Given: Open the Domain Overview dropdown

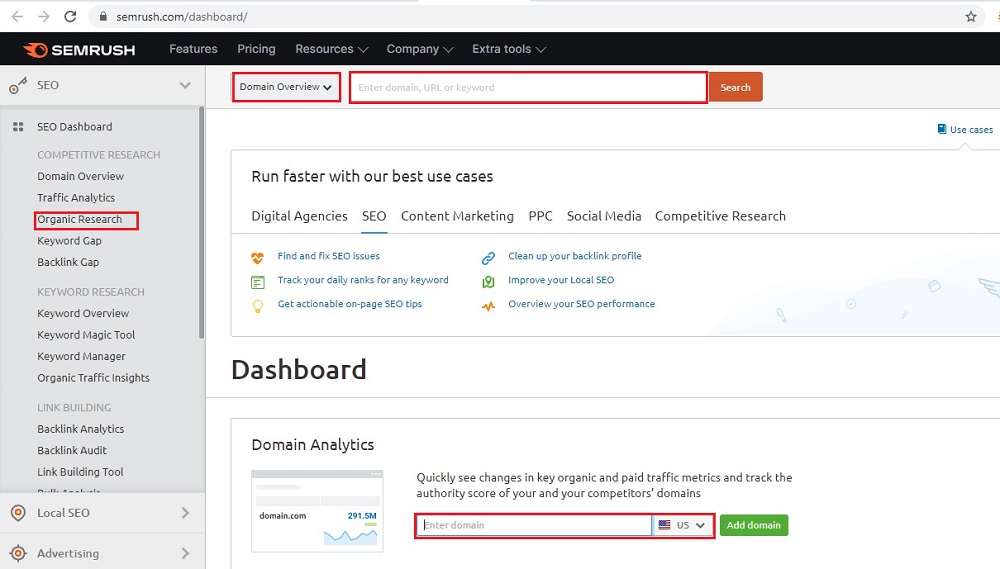Looking at the screenshot, I should pos(286,87).
